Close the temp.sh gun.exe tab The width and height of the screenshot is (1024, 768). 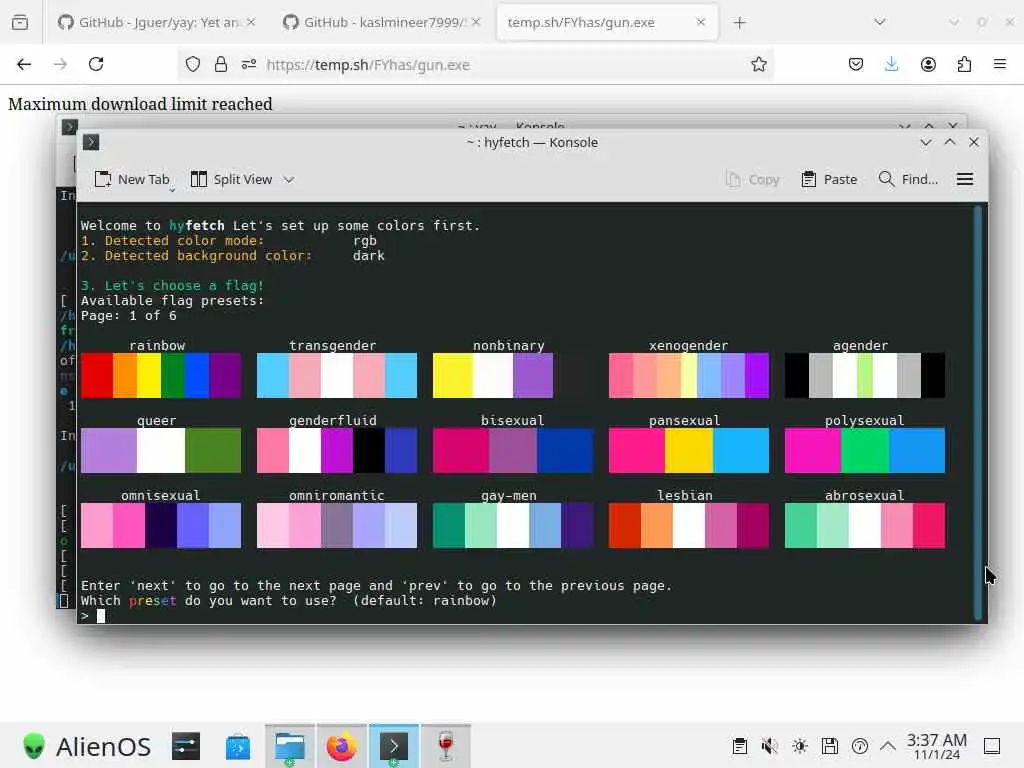point(701,22)
